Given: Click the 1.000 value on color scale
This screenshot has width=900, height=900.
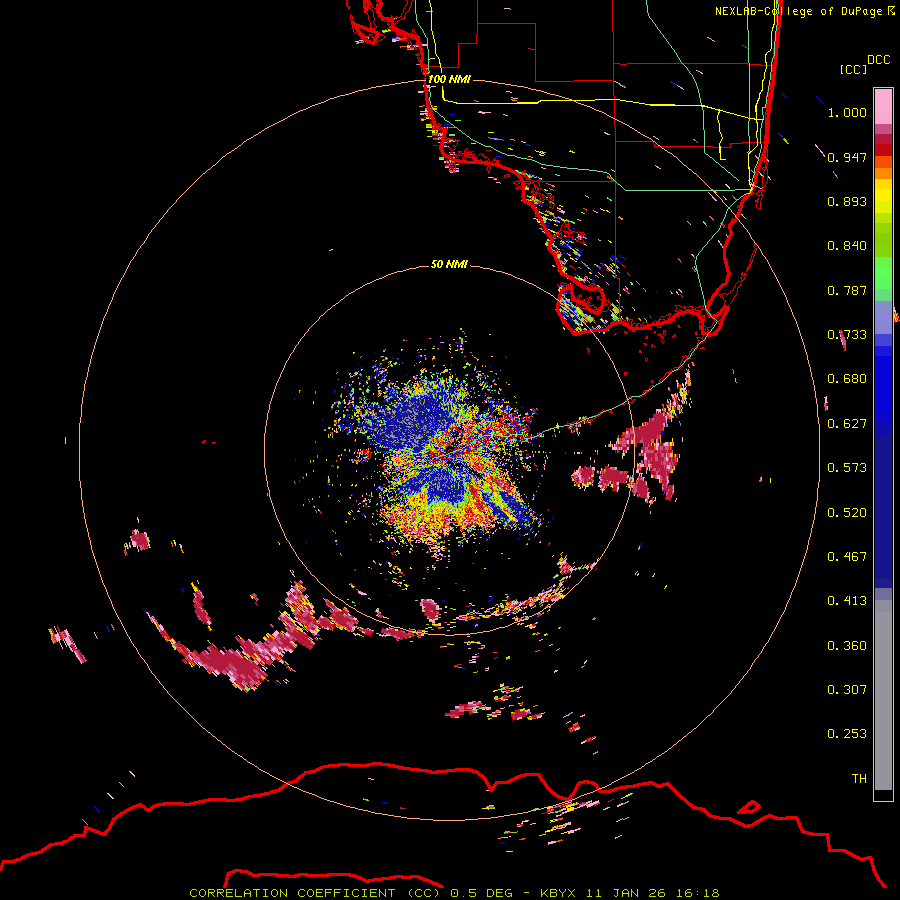Looking at the screenshot, I should coord(847,112).
